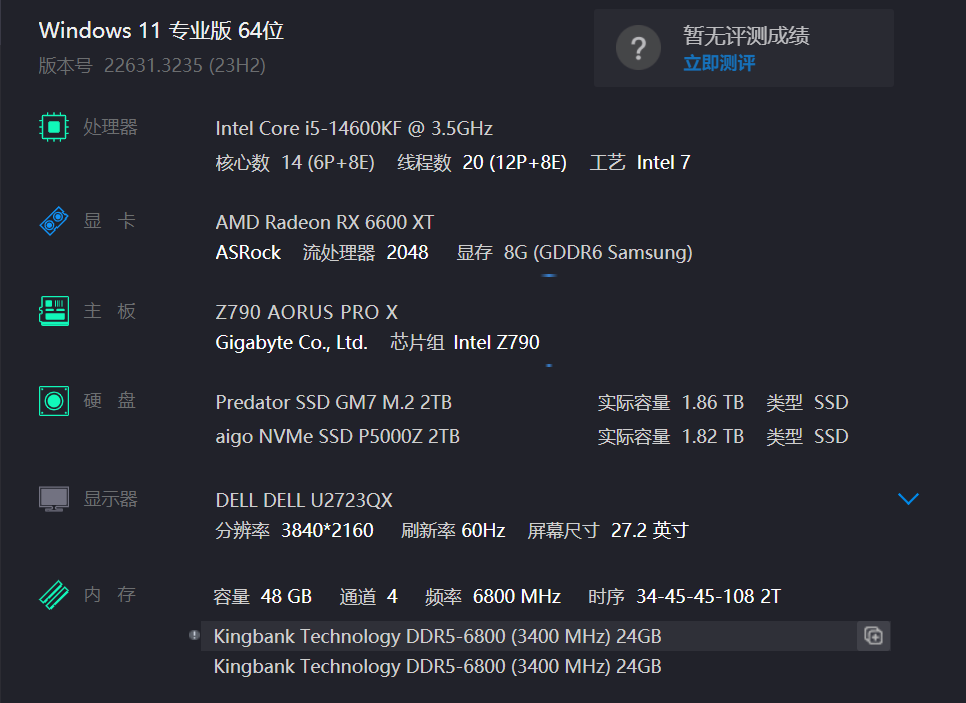The width and height of the screenshot is (966, 703).
Task: Click the monitor (显示器) icon
Action: click(x=53, y=498)
